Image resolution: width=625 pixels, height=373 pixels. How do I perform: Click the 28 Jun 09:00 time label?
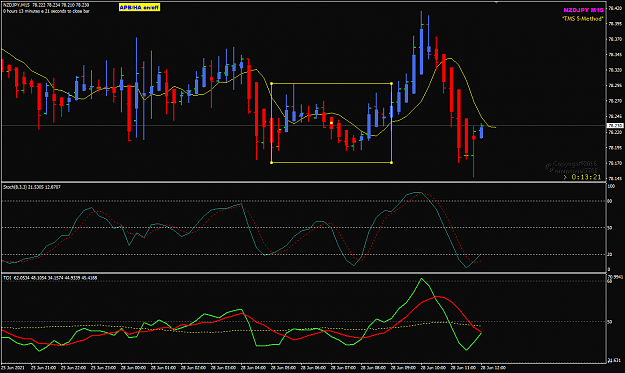(x=403, y=368)
